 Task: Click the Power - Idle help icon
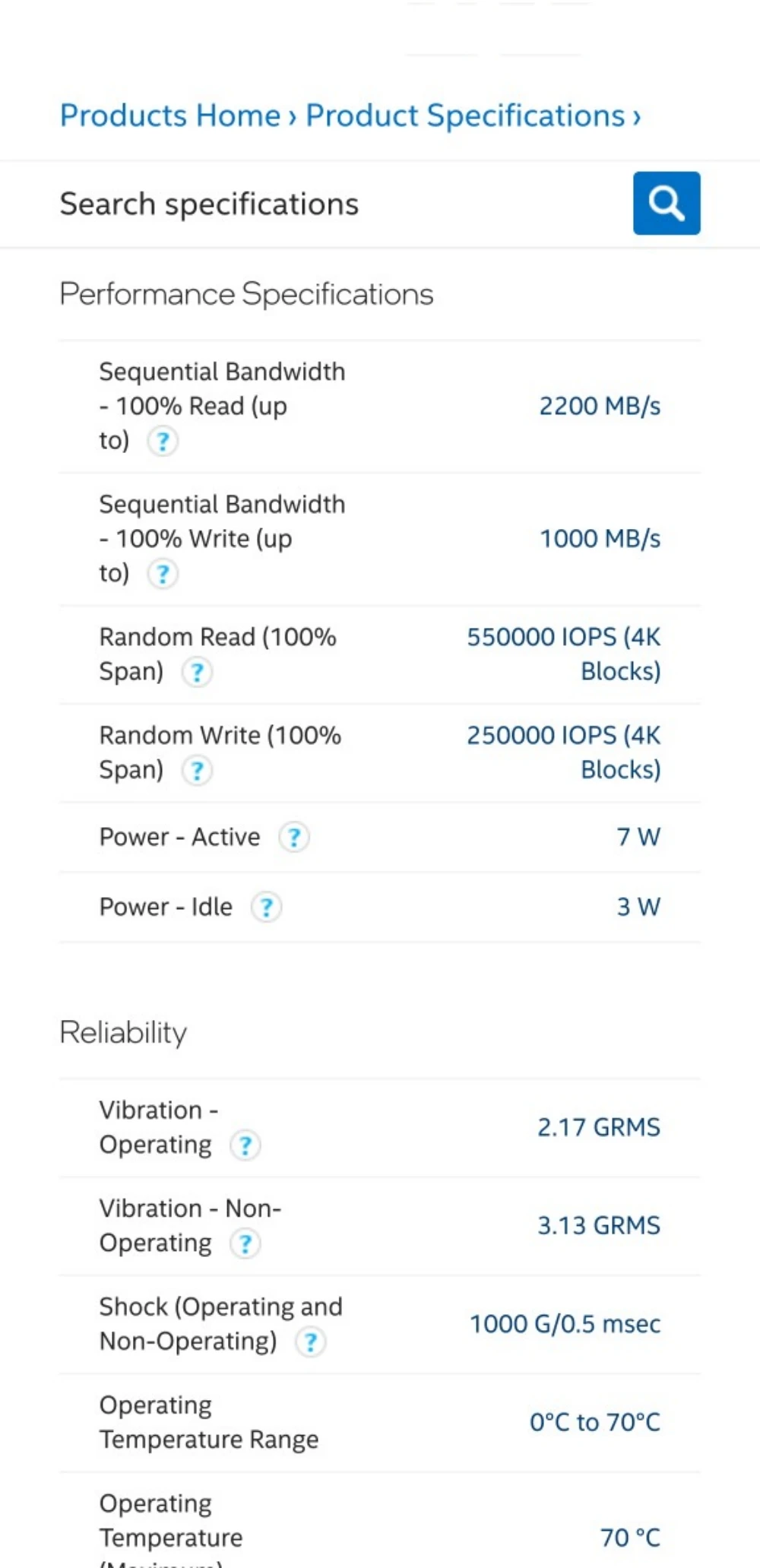click(267, 908)
